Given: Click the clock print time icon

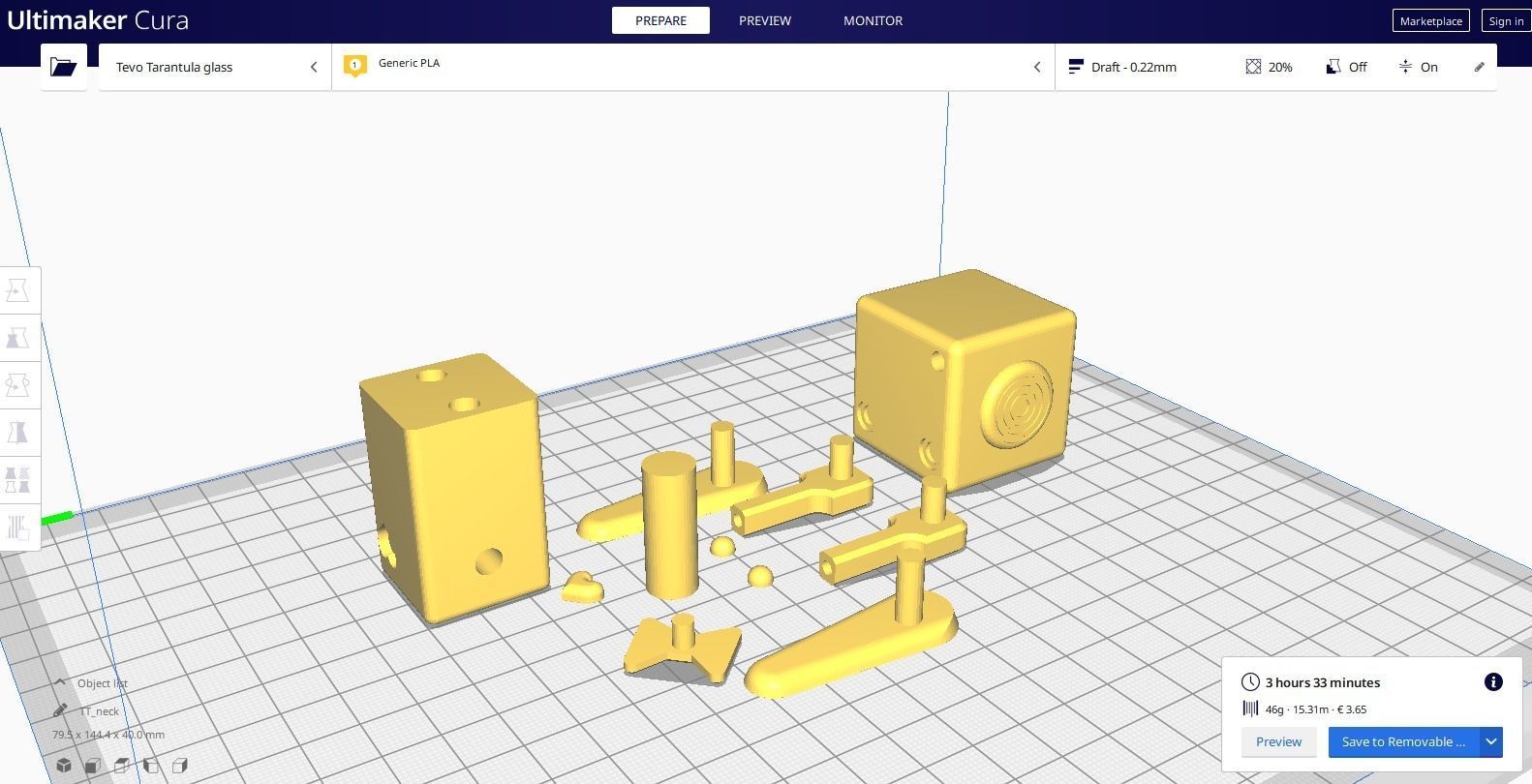Looking at the screenshot, I should [1250, 682].
